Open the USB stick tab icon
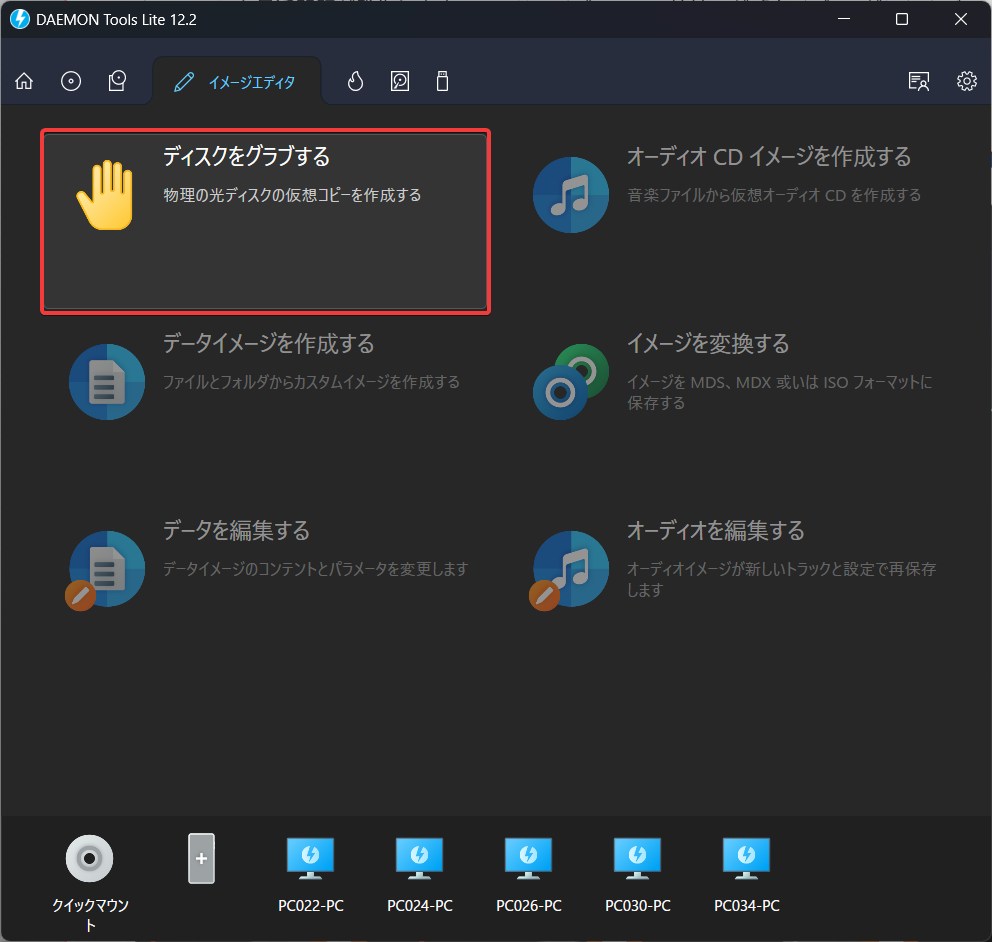 click(443, 81)
